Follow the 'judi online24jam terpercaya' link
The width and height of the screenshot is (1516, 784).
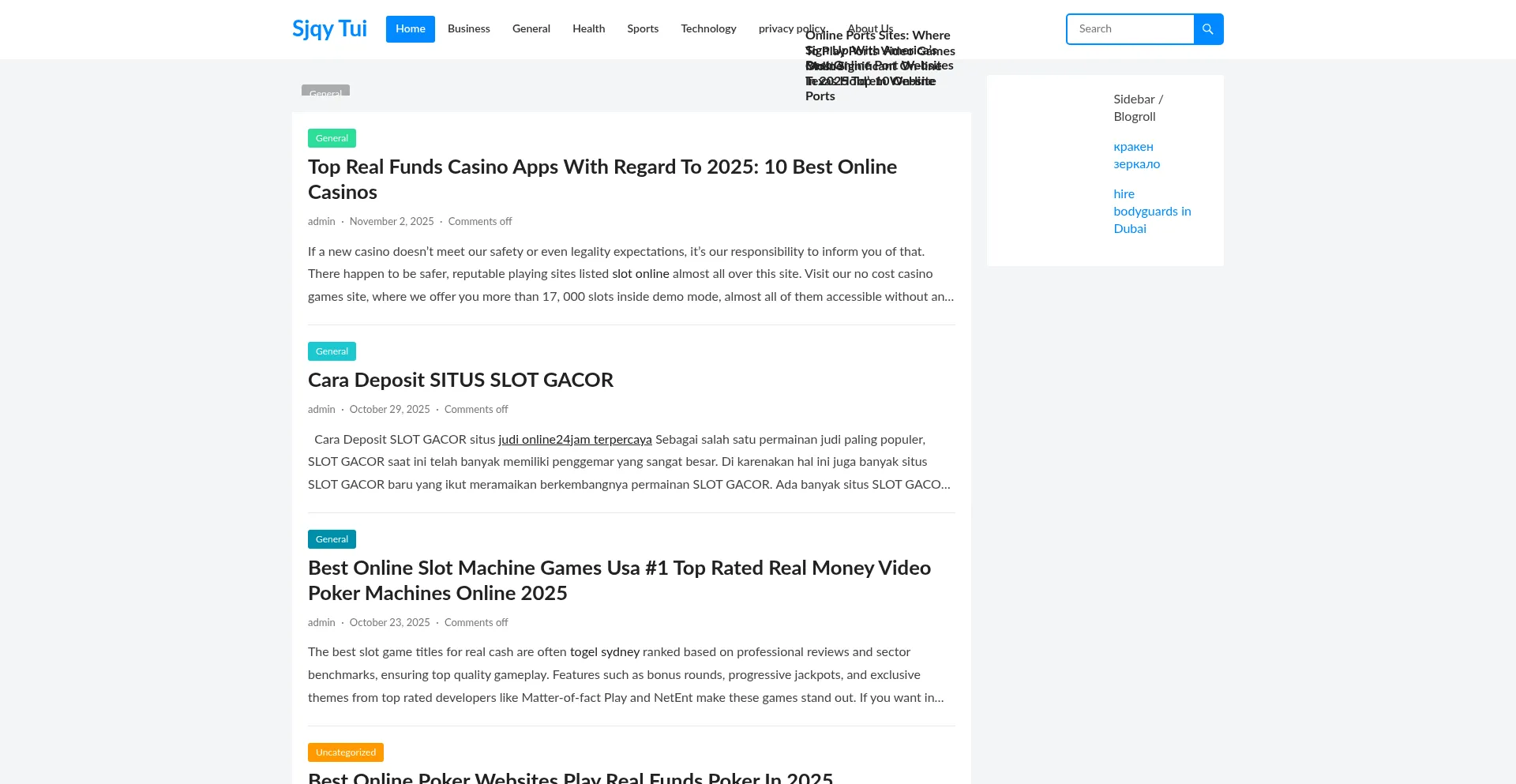575,440
